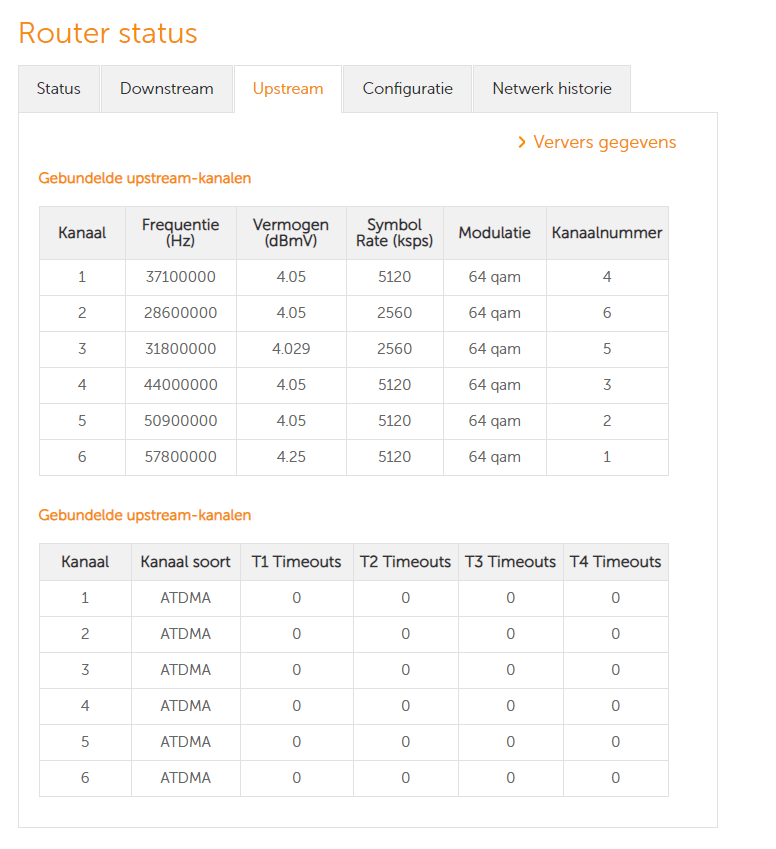This screenshot has width=776, height=849.
Task: Click the Vermogen (dBmV) column header
Action: click(x=291, y=233)
